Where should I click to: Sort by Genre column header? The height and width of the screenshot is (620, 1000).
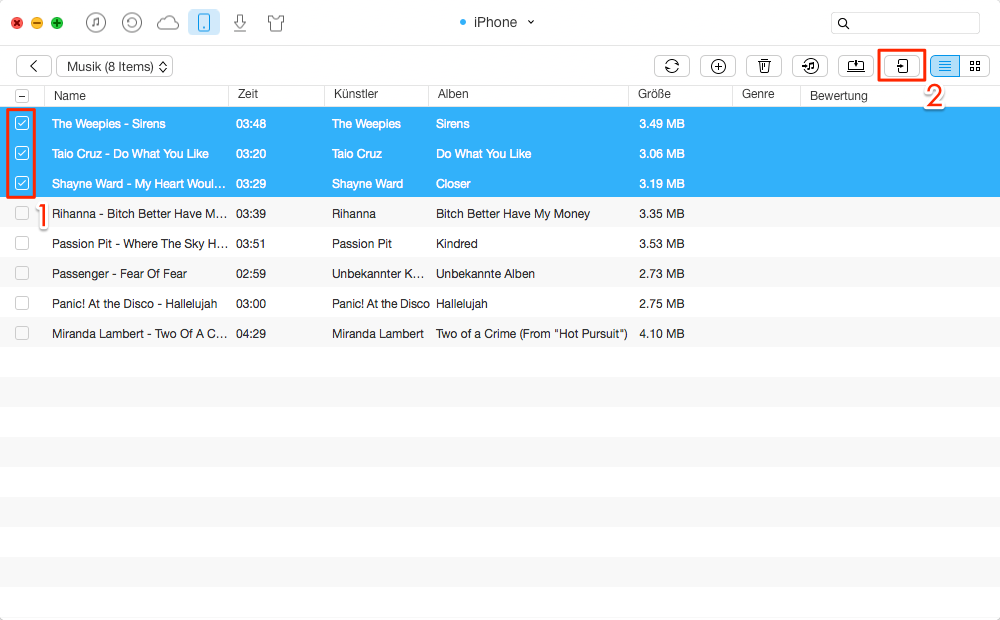[758, 94]
